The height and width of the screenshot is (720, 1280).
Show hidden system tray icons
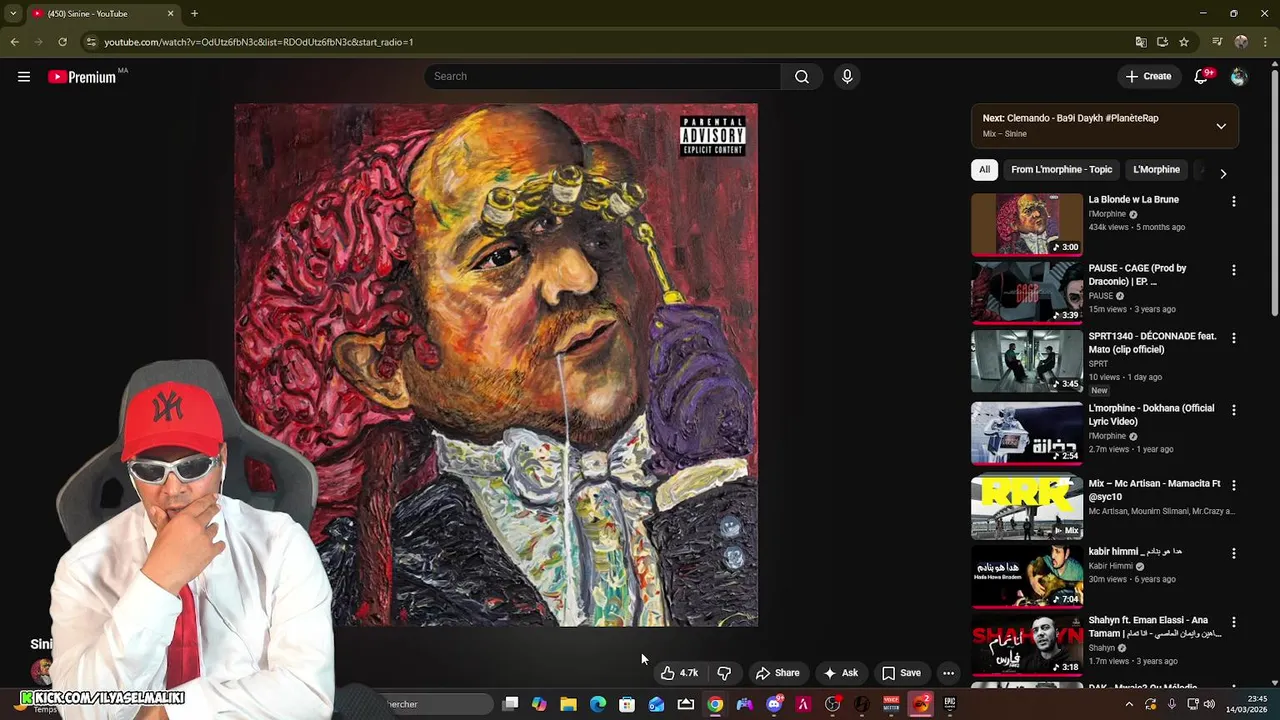1129,704
